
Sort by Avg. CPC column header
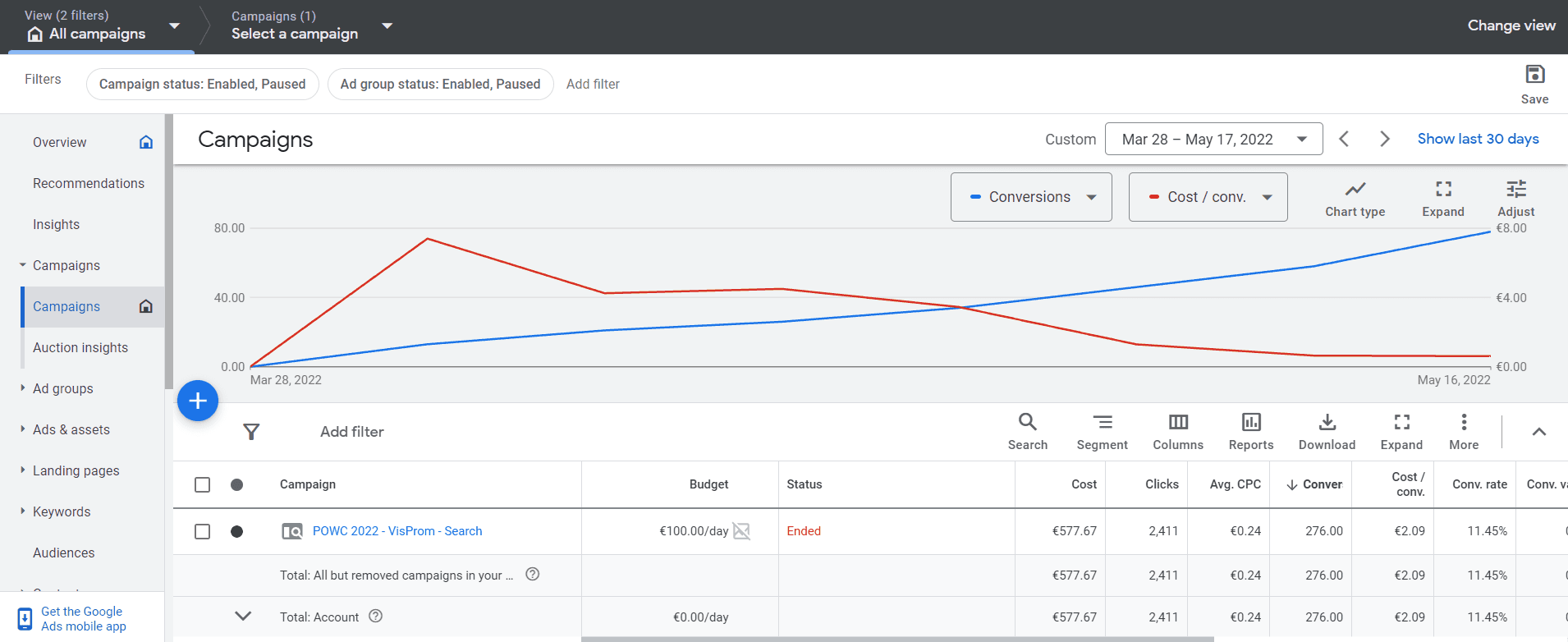[1235, 484]
